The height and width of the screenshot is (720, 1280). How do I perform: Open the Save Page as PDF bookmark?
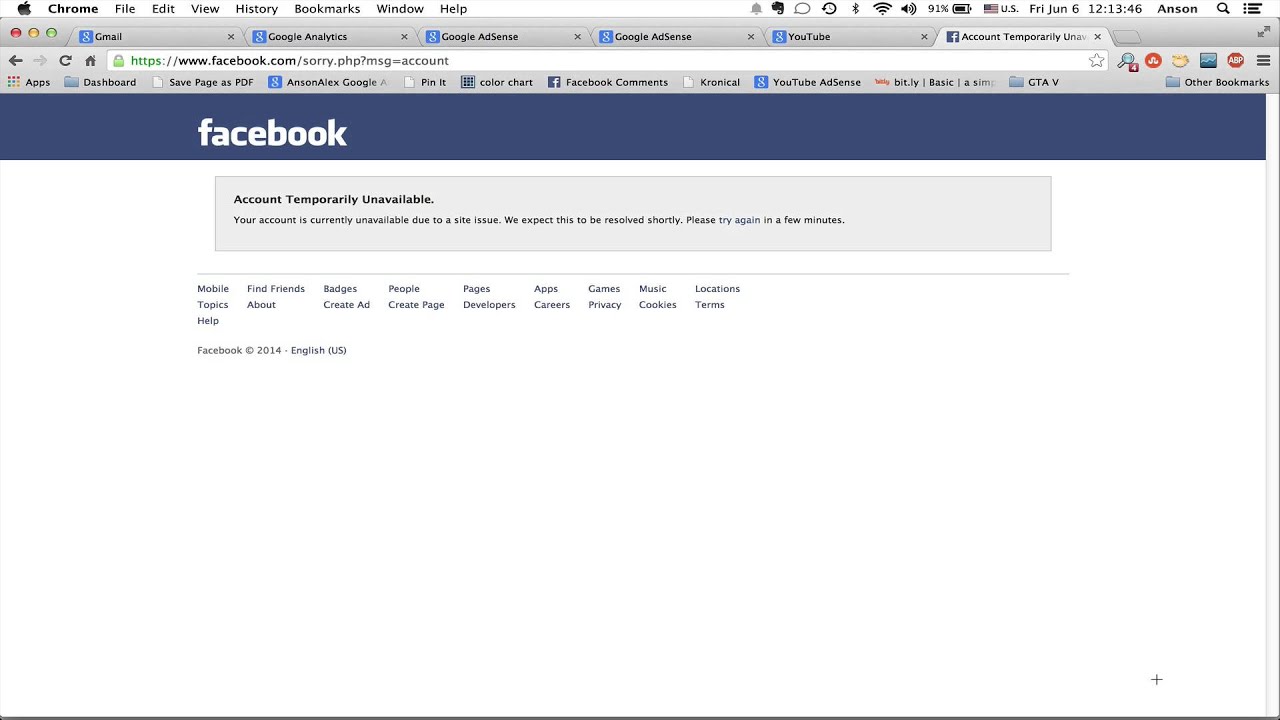pos(202,82)
